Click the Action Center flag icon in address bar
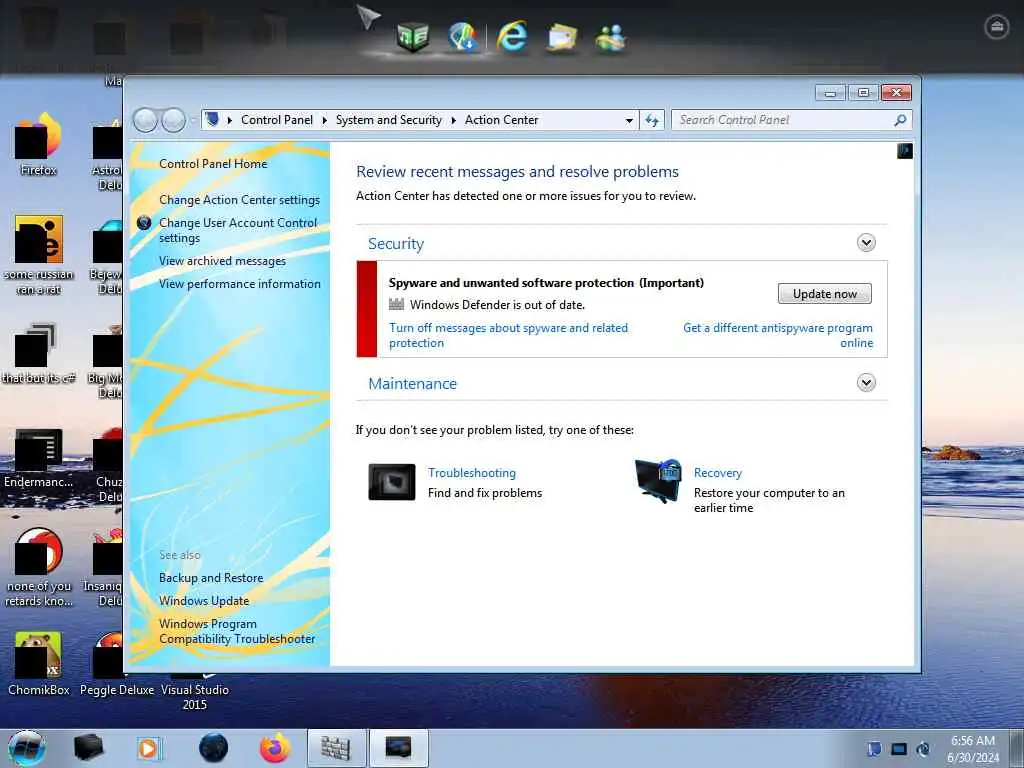 point(212,120)
